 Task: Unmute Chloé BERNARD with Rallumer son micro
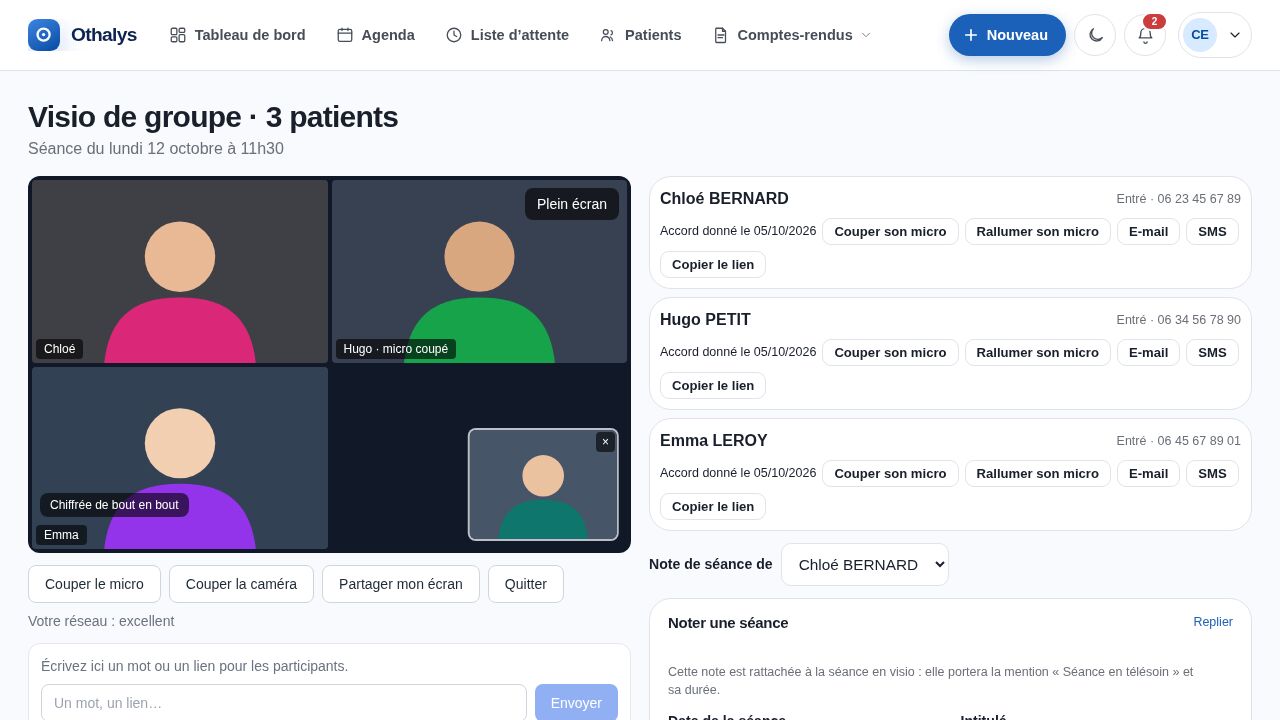[1037, 231]
